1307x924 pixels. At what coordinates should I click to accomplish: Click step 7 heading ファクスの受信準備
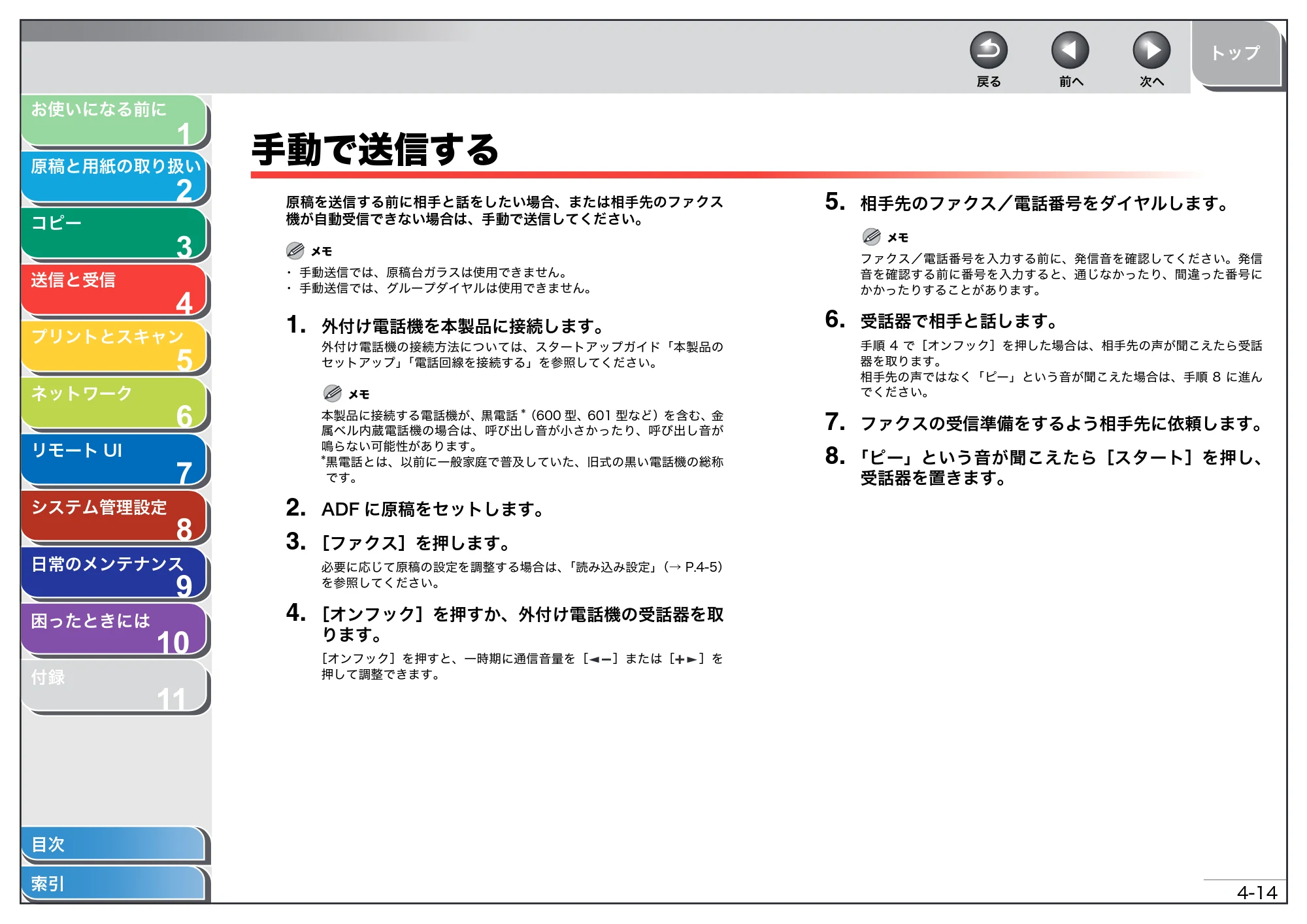(x=1063, y=424)
